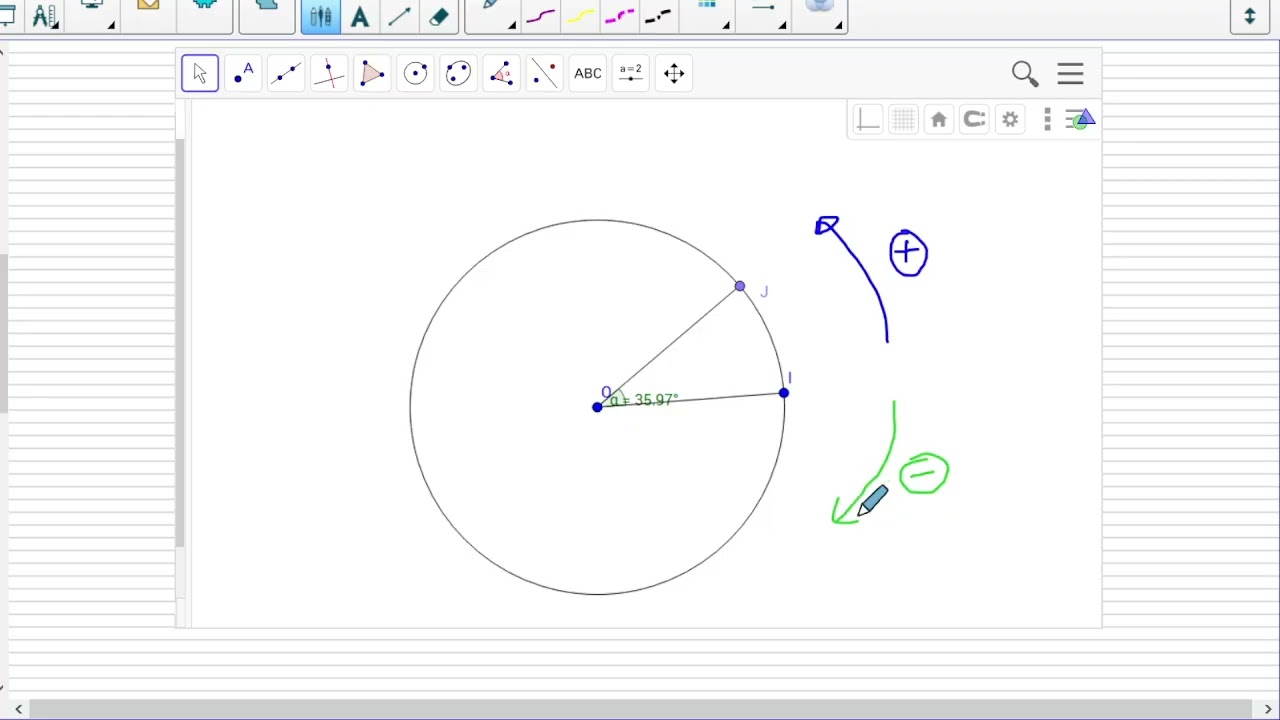This screenshot has width=1280, height=720.
Task: Select the whiteboard text A tool
Action: [360, 17]
